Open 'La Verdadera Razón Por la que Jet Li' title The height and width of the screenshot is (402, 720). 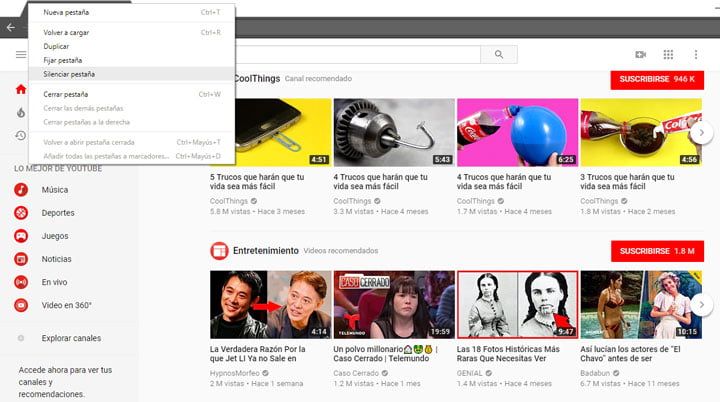258,354
